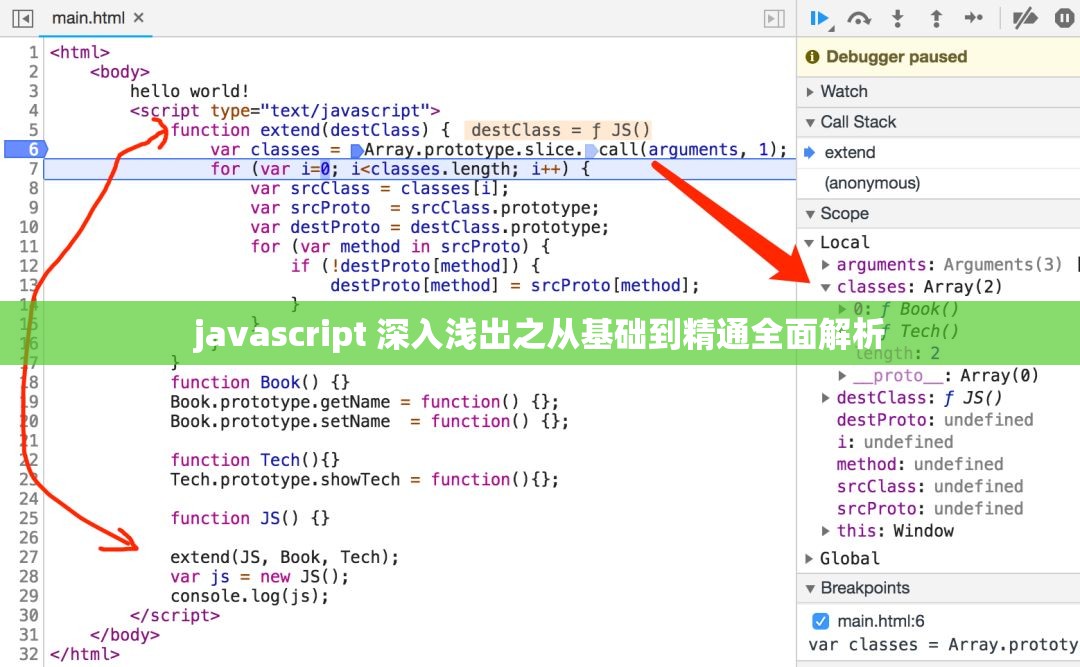This screenshot has height=667, width=1080.
Task: Click the highlighted destClass inline value badge
Action: coord(556,129)
